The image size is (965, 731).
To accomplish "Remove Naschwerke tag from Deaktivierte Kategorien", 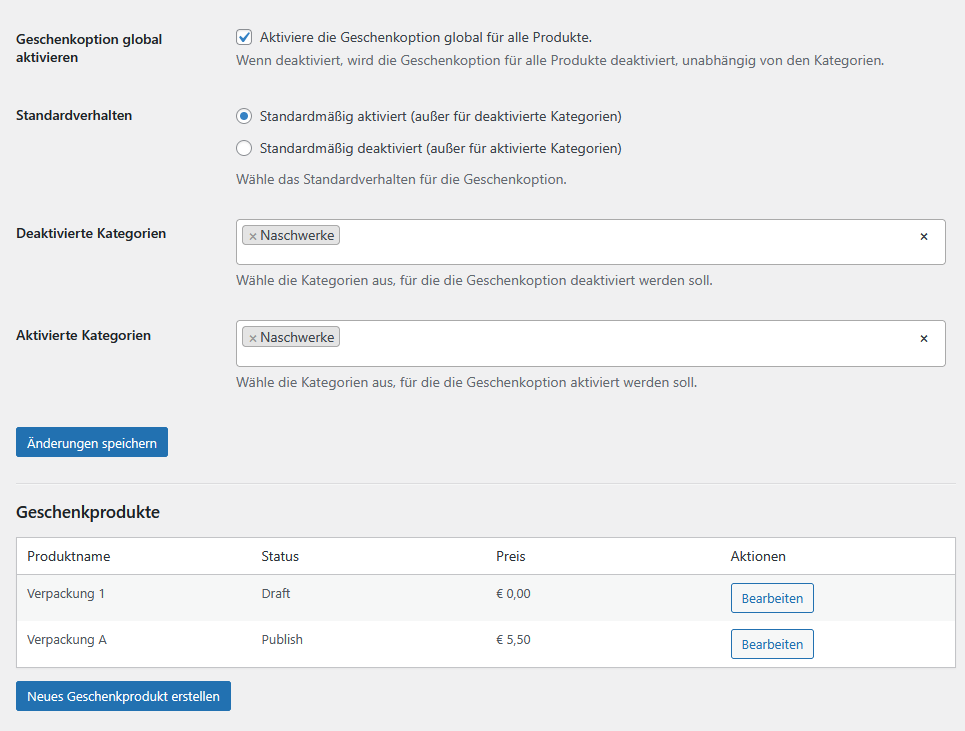I will (x=253, y=236).
